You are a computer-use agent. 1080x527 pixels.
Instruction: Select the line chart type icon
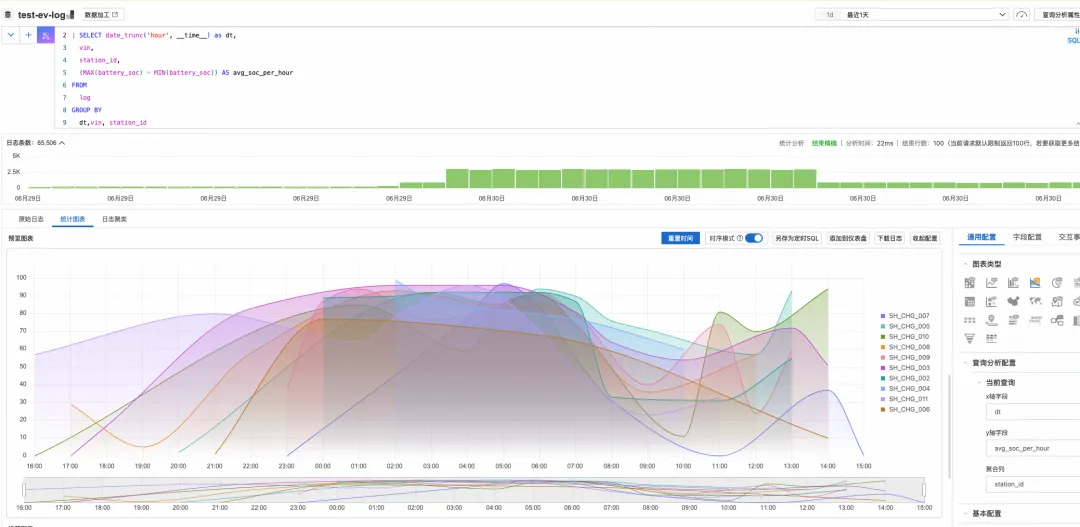[x=991, y=282]
